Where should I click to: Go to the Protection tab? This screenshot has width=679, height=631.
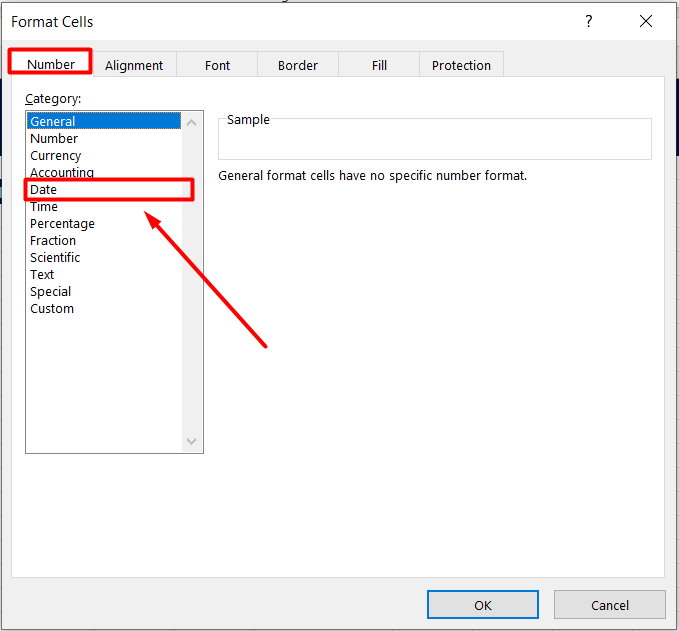(x=461, y=65)
